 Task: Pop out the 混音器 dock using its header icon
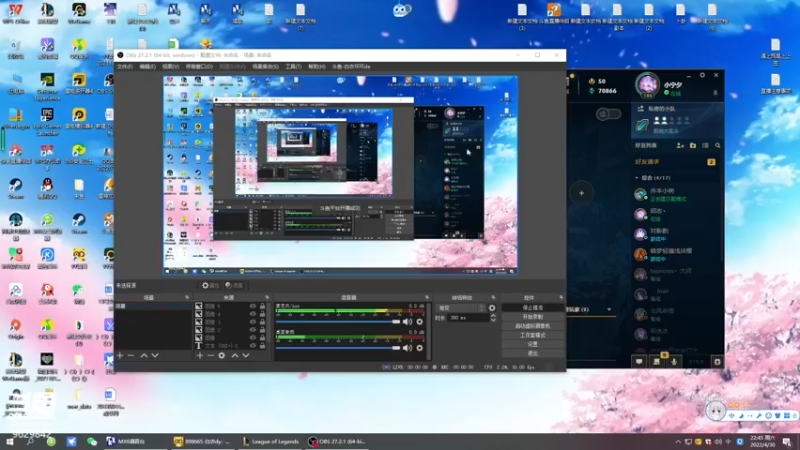(427, 297)
